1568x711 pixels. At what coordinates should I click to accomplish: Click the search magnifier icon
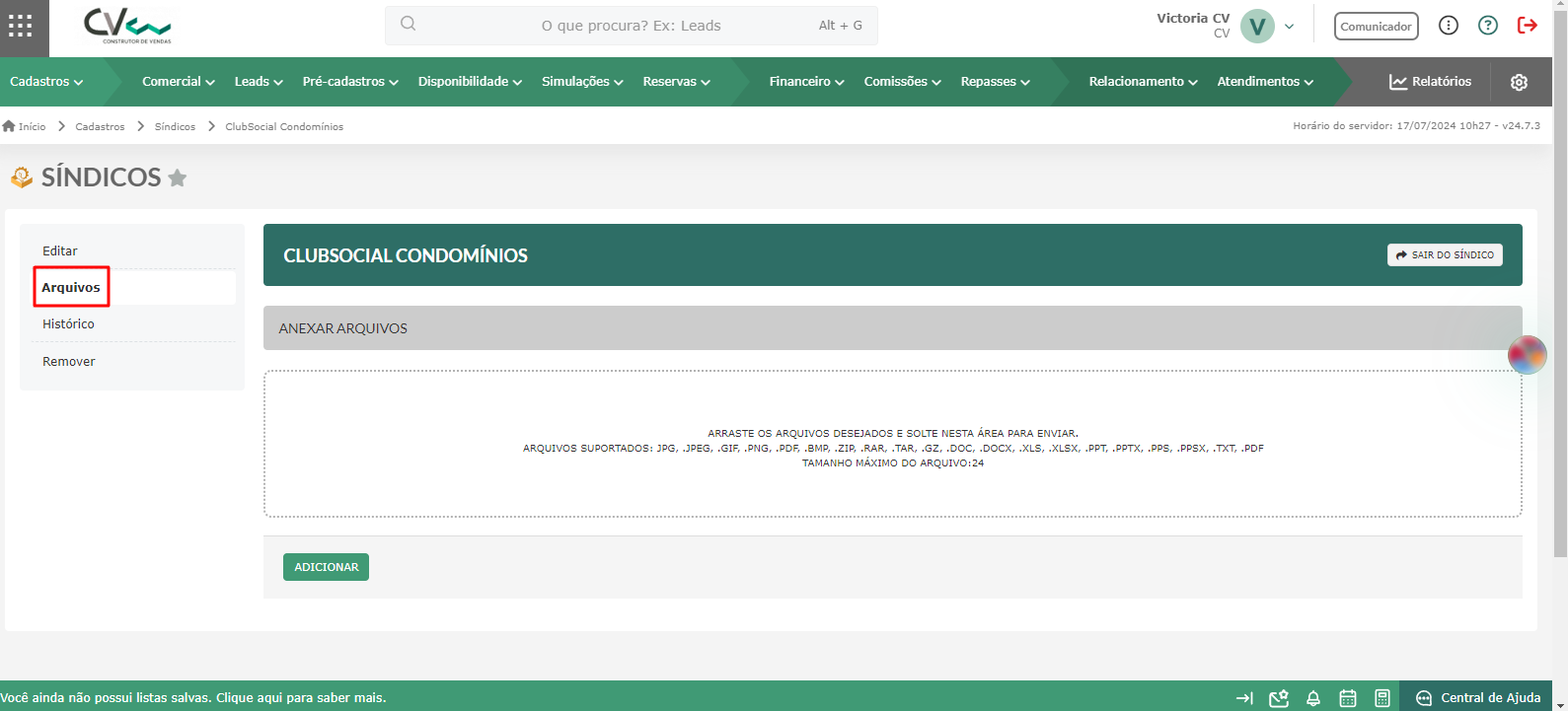tap(409, 24)
